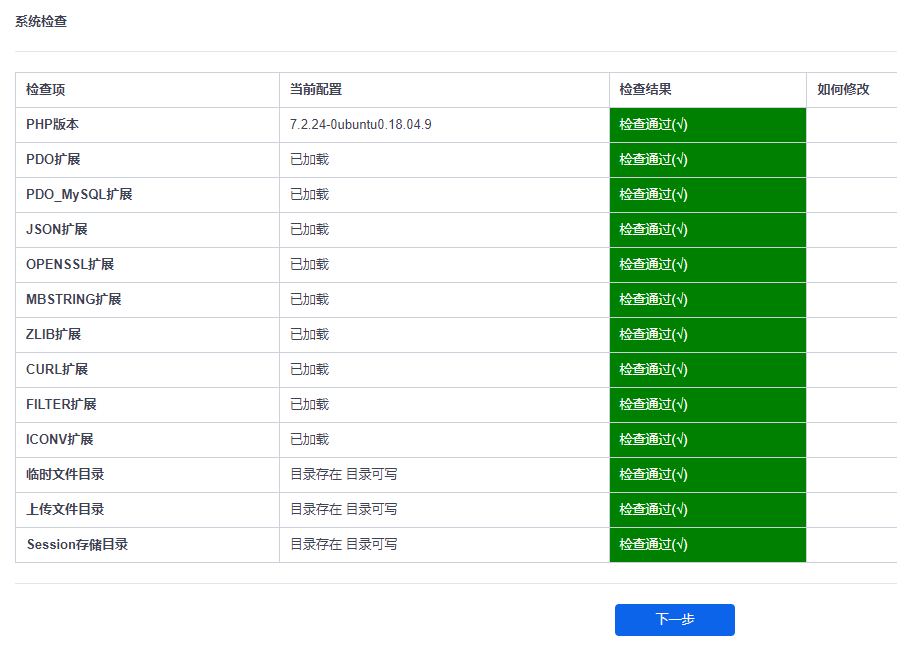This screenshot has height=647, width=897.
Task: Click the 系统检查 page heading
Action: click(41, 22)
